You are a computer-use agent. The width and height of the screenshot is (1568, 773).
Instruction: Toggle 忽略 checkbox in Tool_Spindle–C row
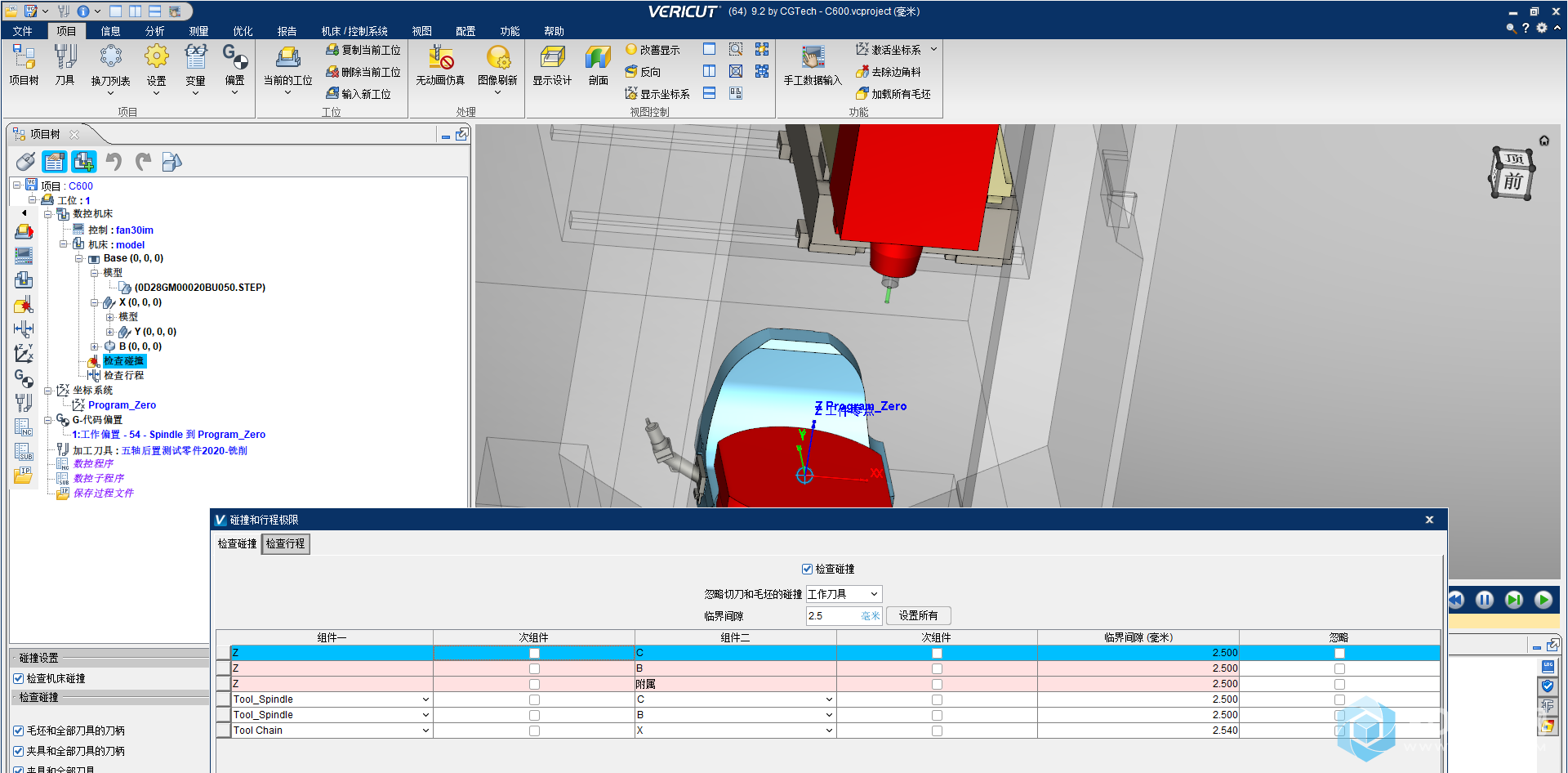coord(1339,699)
